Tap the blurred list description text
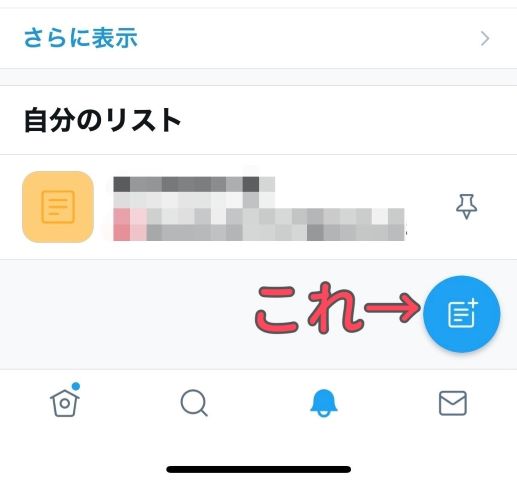Screen dimensions: 517x483 [x=259, y=224]
